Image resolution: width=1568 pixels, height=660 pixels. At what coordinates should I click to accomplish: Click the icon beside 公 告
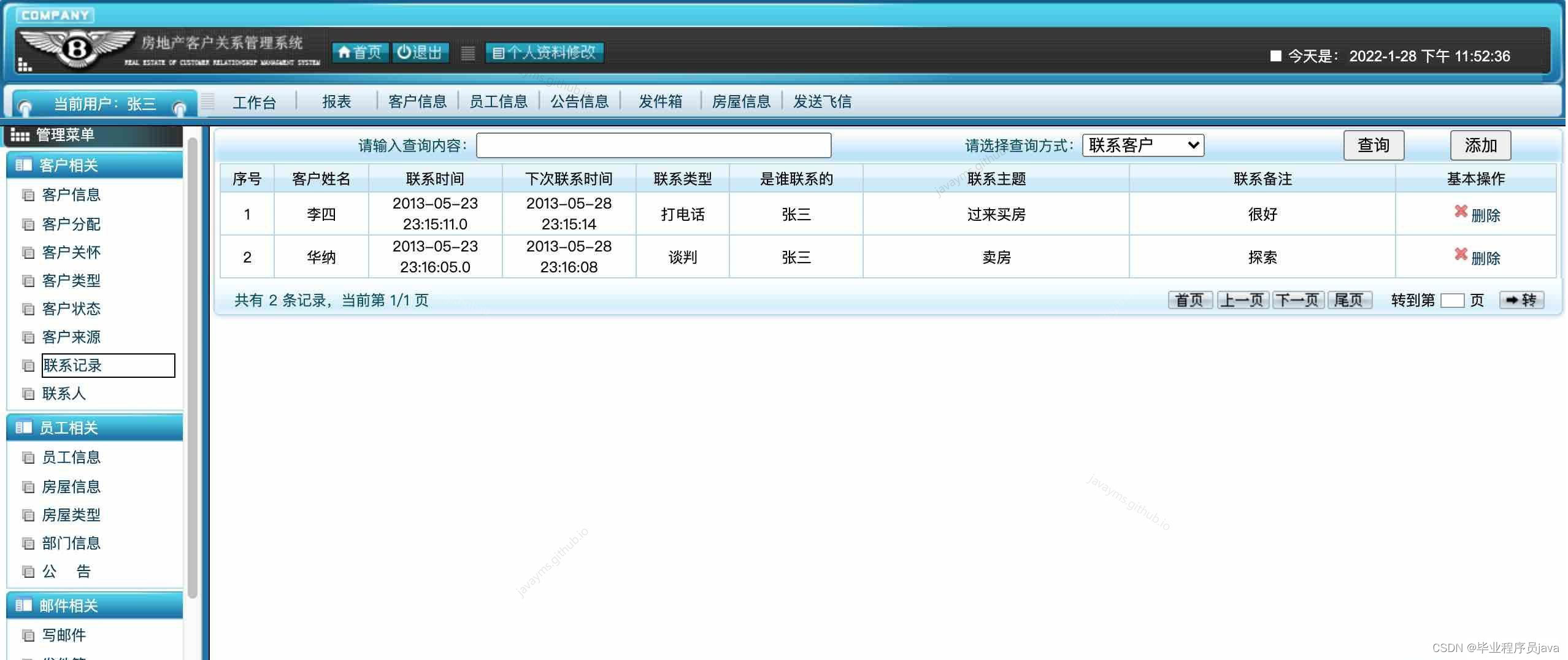[x=28, y=572]
